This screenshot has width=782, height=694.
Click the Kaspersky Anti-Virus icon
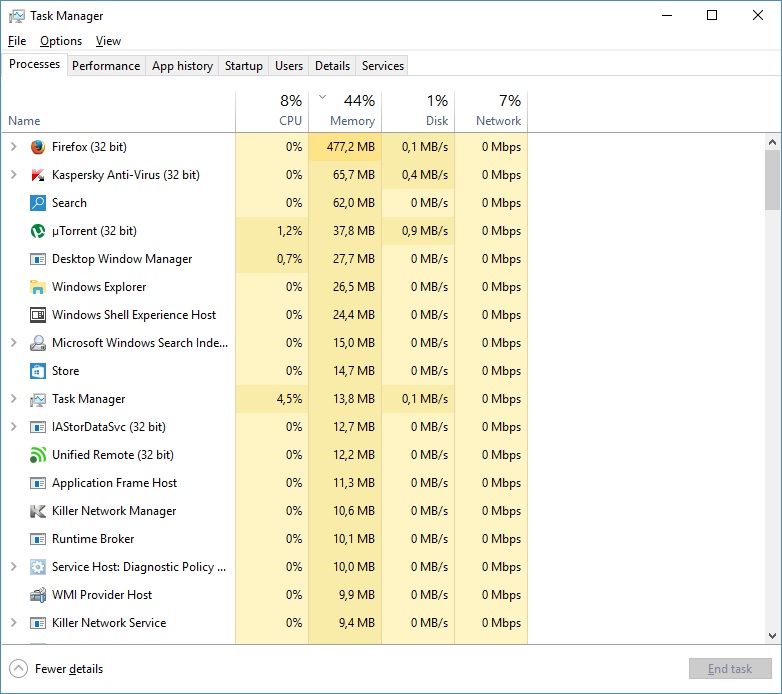38,175
